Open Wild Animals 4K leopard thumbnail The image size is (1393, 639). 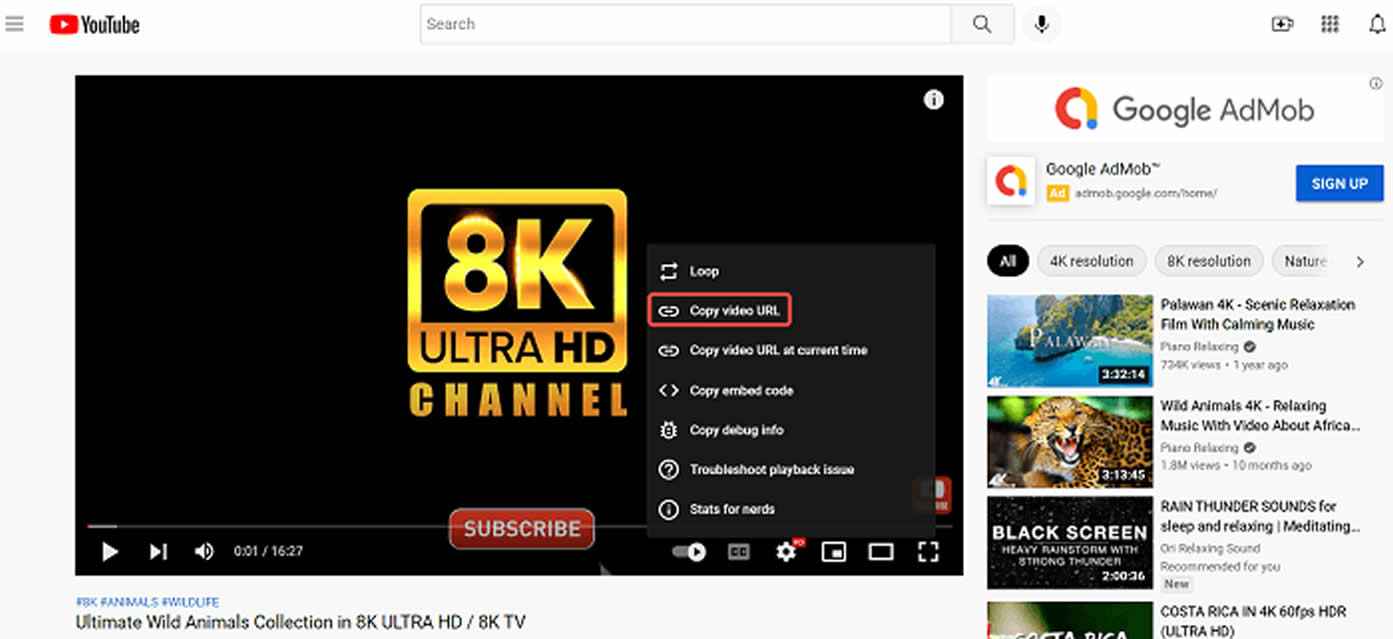(1069, 442)
